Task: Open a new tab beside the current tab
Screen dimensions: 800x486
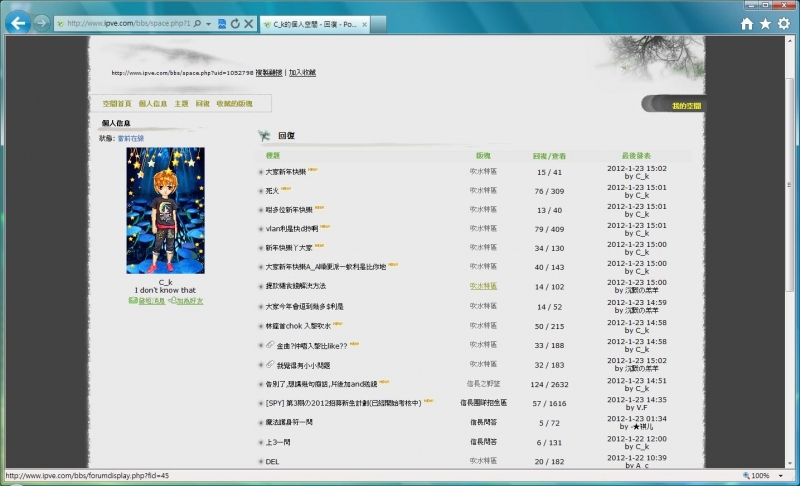Action: pos(378,24)
